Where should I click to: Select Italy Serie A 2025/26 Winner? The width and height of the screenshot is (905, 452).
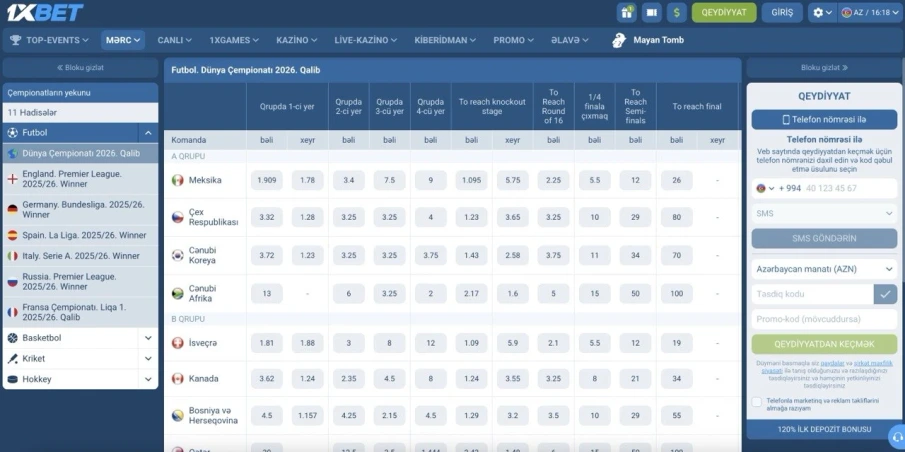coord(80,256)
